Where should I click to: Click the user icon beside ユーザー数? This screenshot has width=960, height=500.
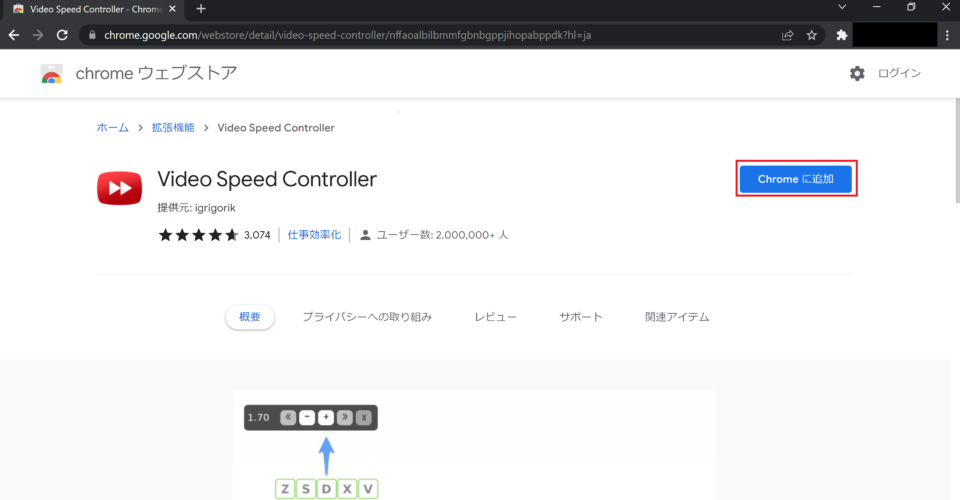[366, 235]
